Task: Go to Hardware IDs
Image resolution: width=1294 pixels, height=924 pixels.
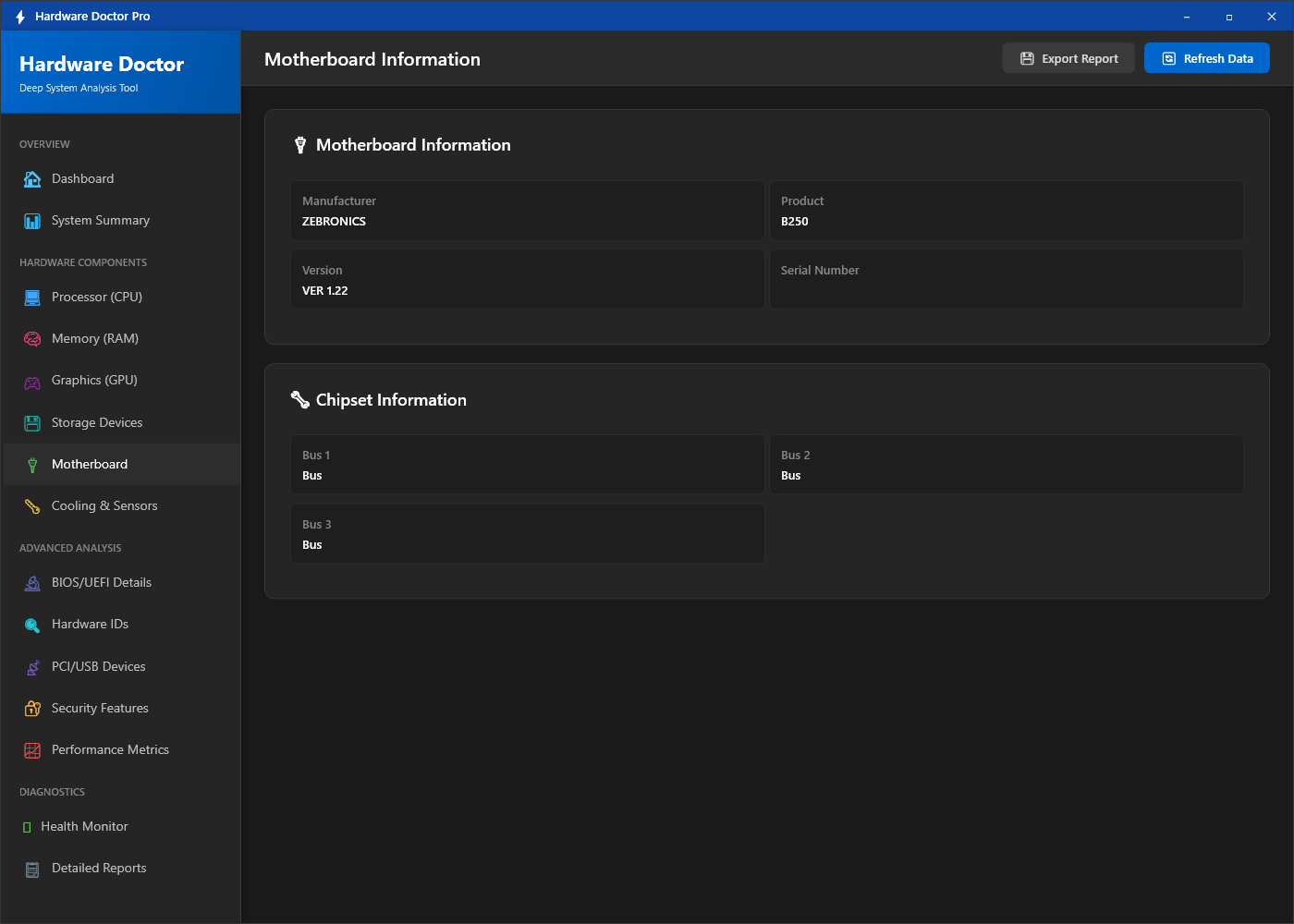Action: [x=122, y=625]
